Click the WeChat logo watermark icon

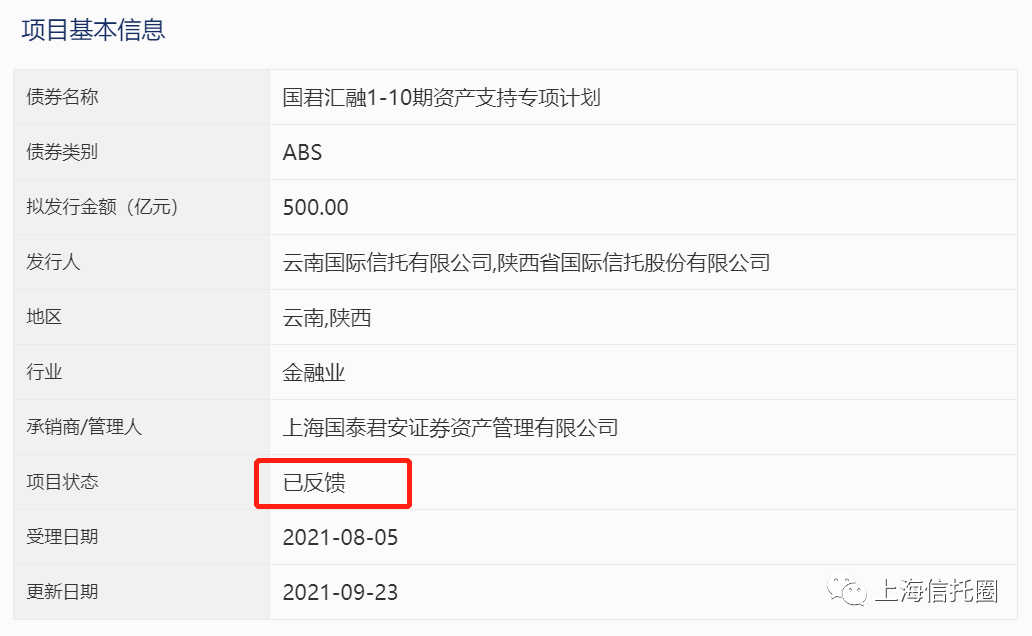845,591
